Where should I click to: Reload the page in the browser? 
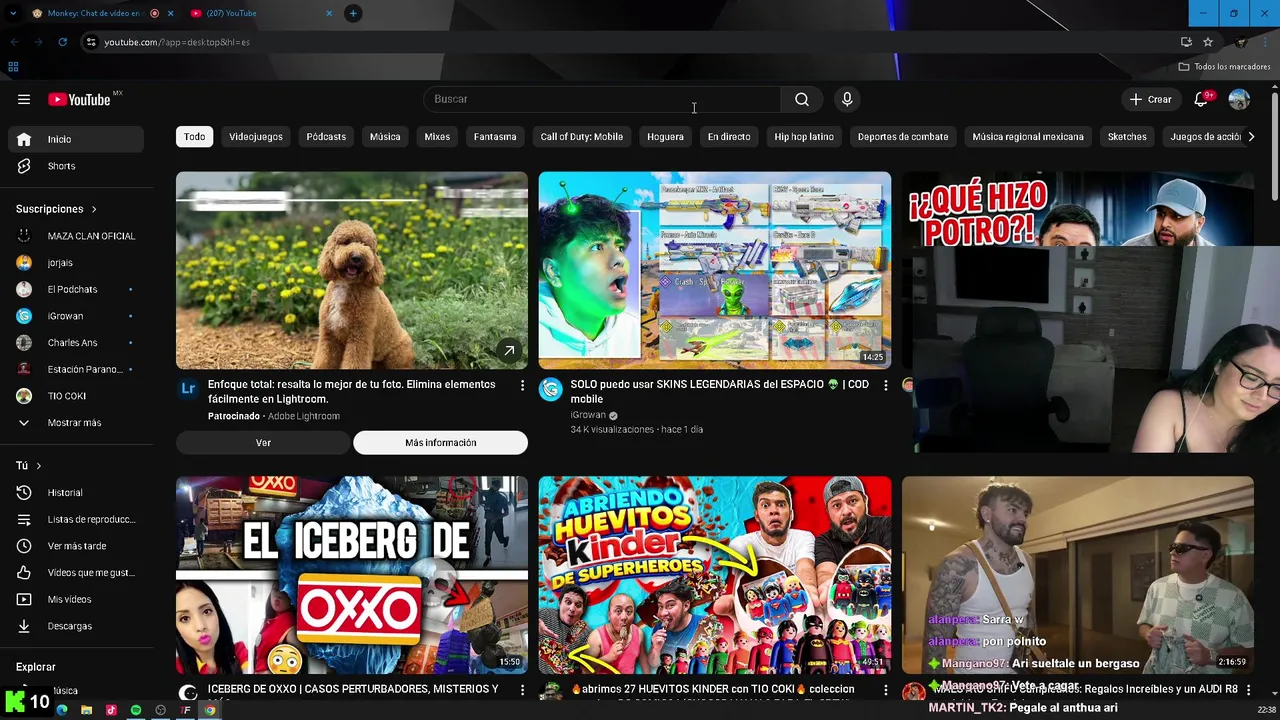click(62, 42)
